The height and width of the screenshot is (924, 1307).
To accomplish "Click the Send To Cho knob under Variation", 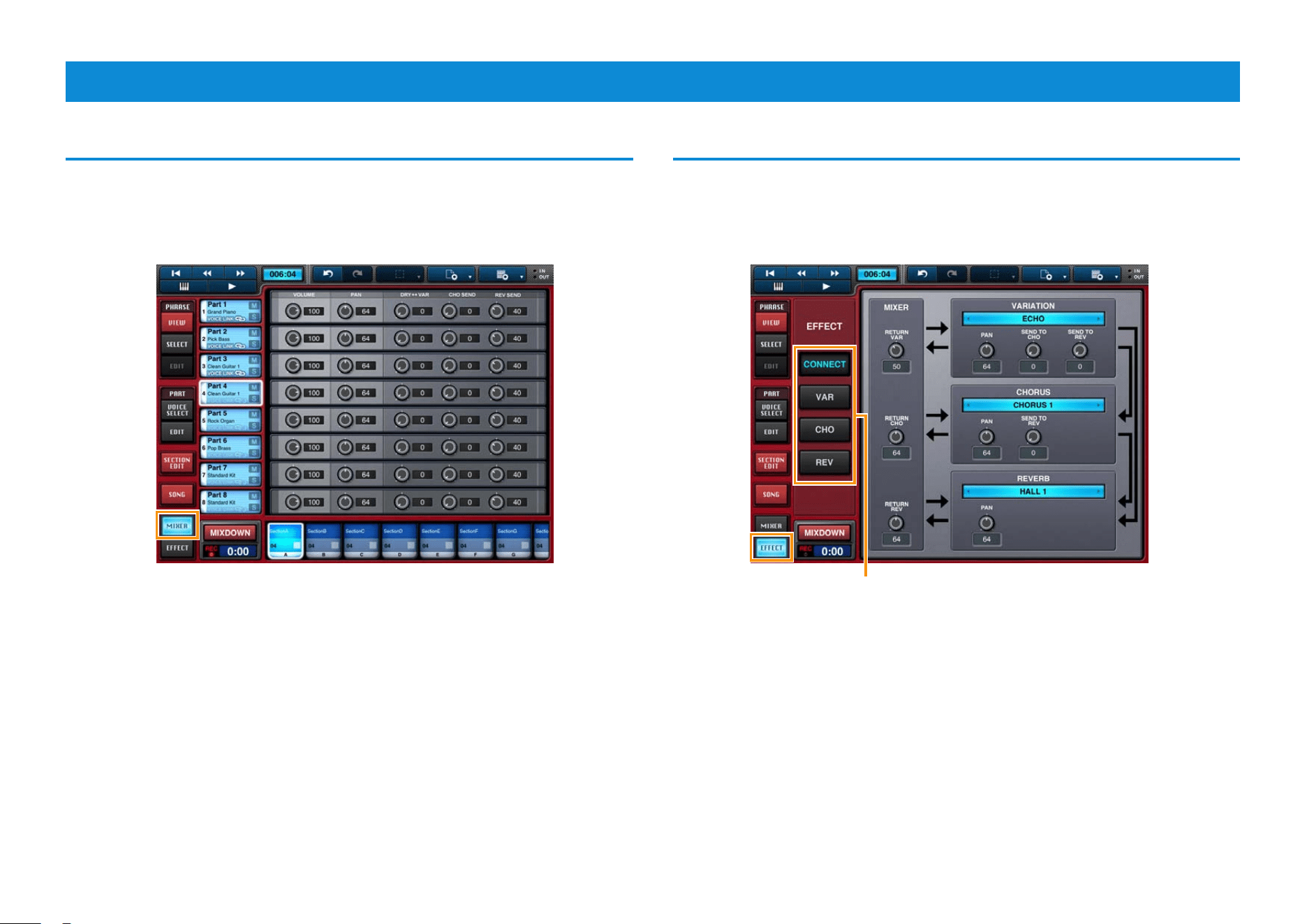I will click(x=1033, y=350).
